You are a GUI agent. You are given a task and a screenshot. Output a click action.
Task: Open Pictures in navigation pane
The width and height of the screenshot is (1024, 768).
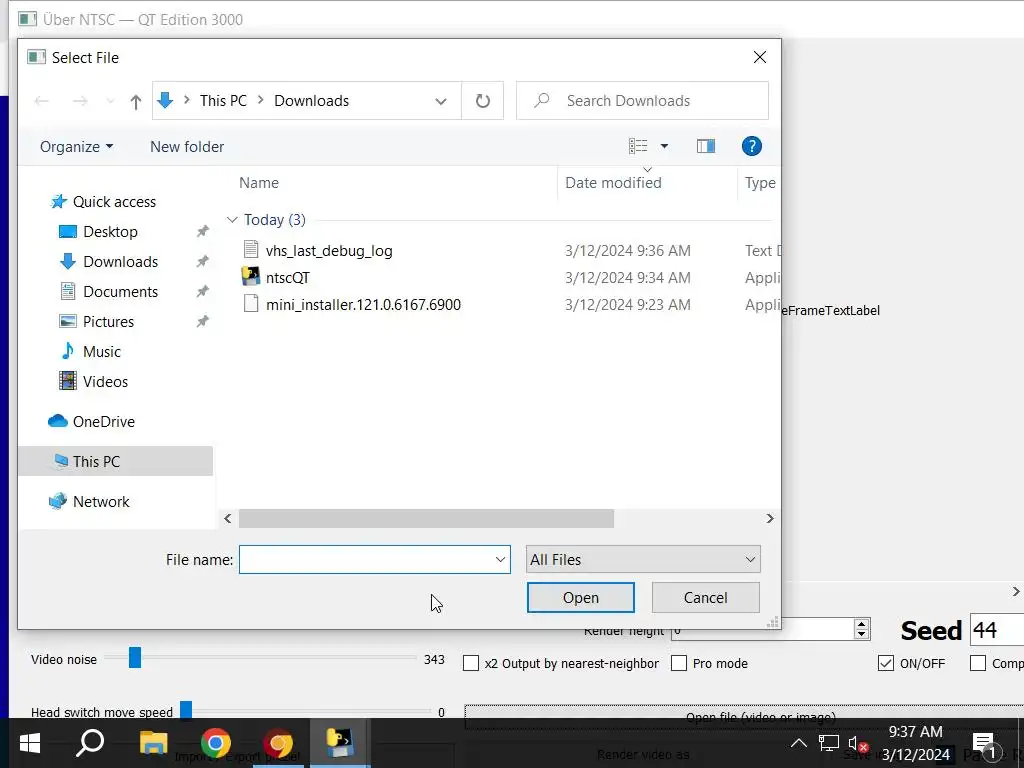(x=108, y=322)
